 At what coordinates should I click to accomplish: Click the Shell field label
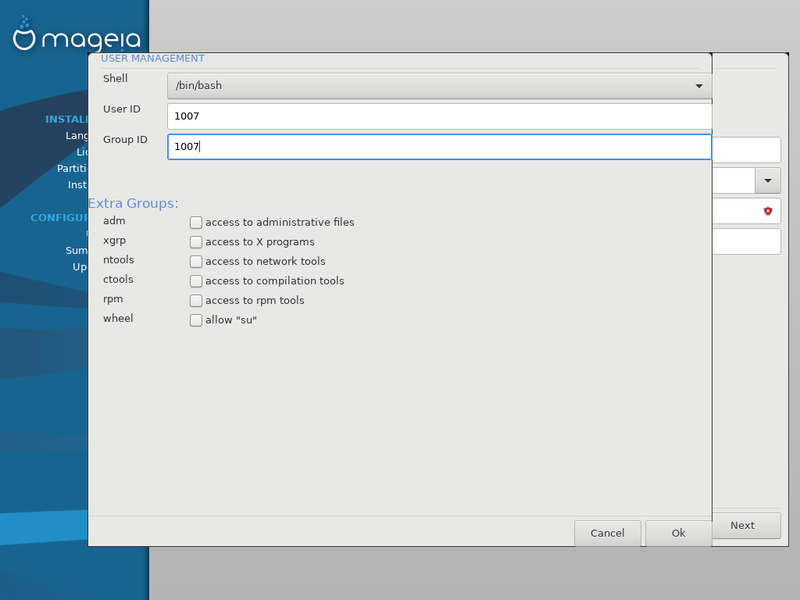point(115,79)
